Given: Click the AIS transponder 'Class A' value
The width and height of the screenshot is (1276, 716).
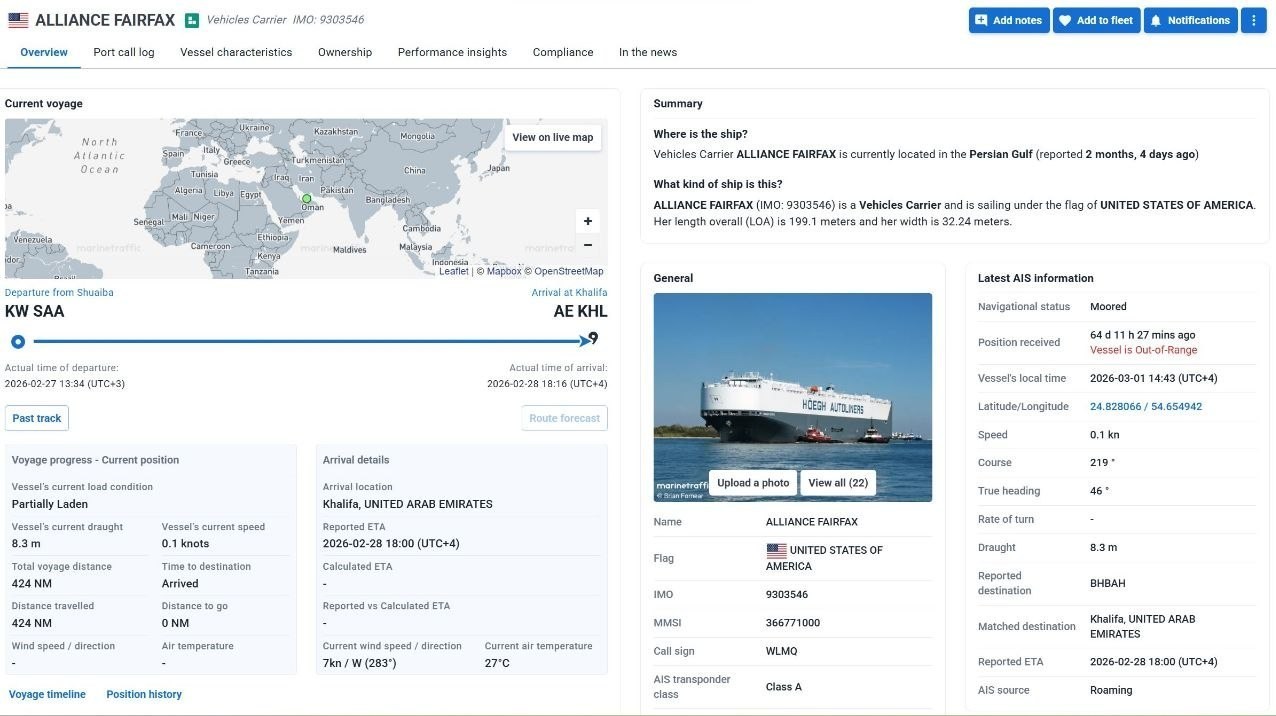Looking at the screenshot, I should point(784,687).
